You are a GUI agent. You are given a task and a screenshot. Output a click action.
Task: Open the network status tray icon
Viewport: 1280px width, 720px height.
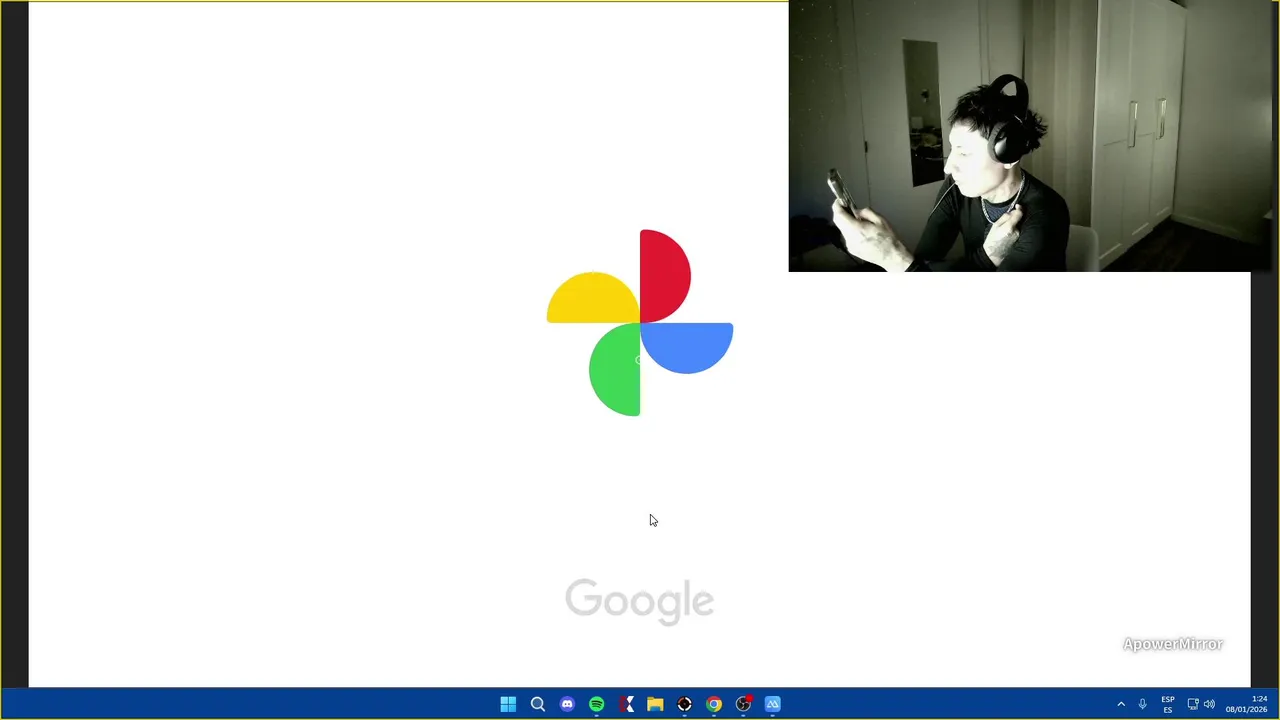coord(1193,704)
